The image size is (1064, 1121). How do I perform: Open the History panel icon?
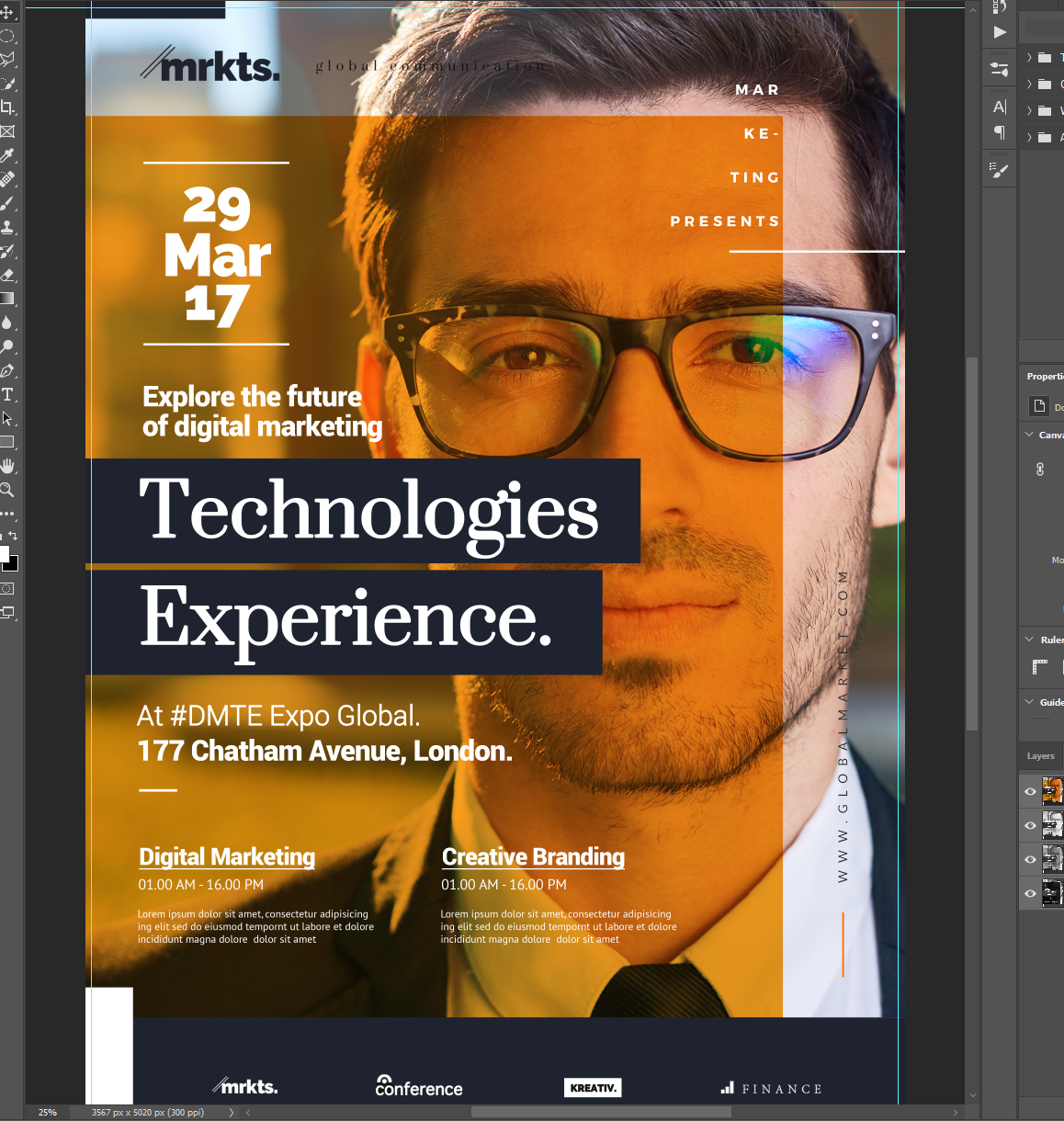1000,6
